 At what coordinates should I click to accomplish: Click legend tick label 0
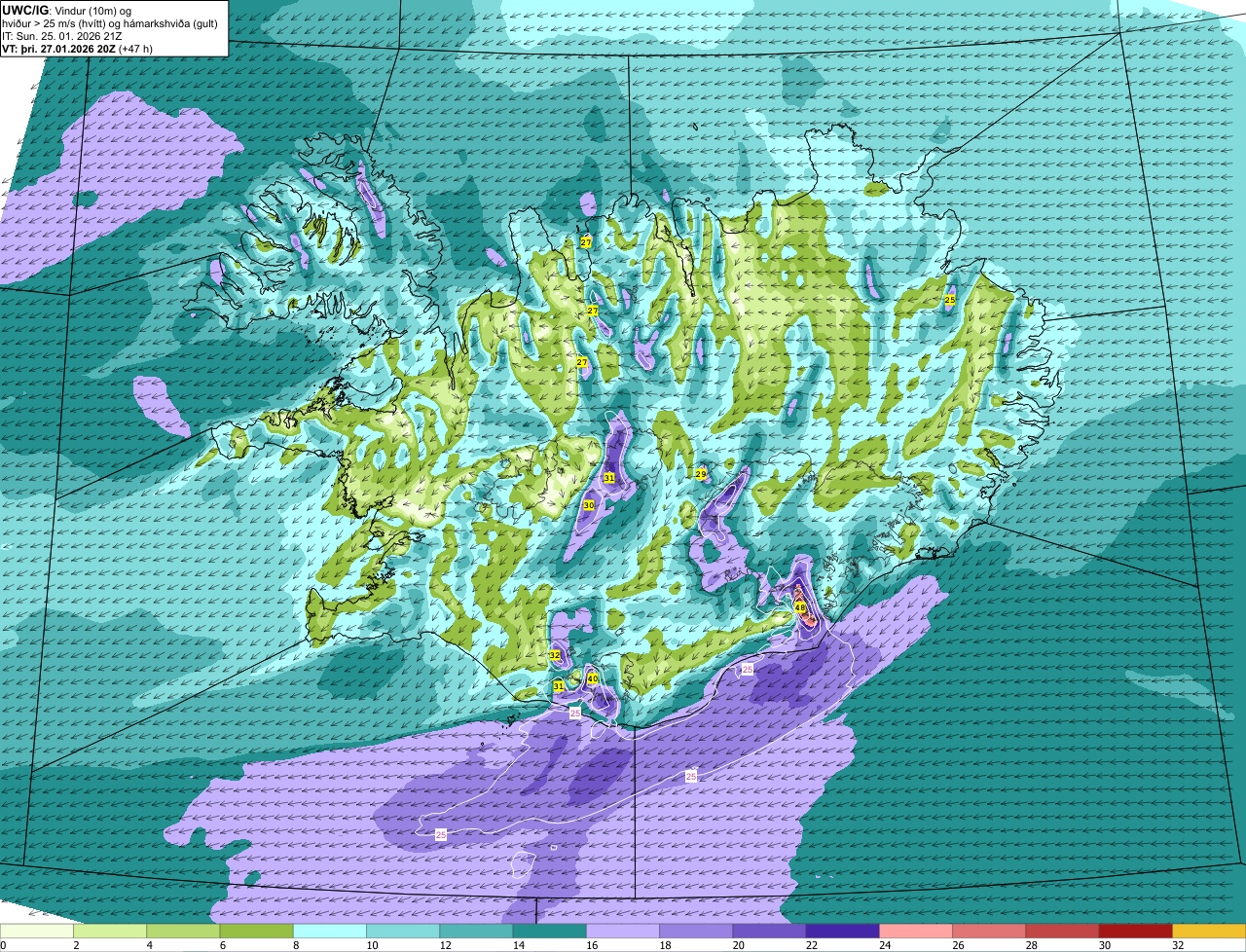coord(3,945)
